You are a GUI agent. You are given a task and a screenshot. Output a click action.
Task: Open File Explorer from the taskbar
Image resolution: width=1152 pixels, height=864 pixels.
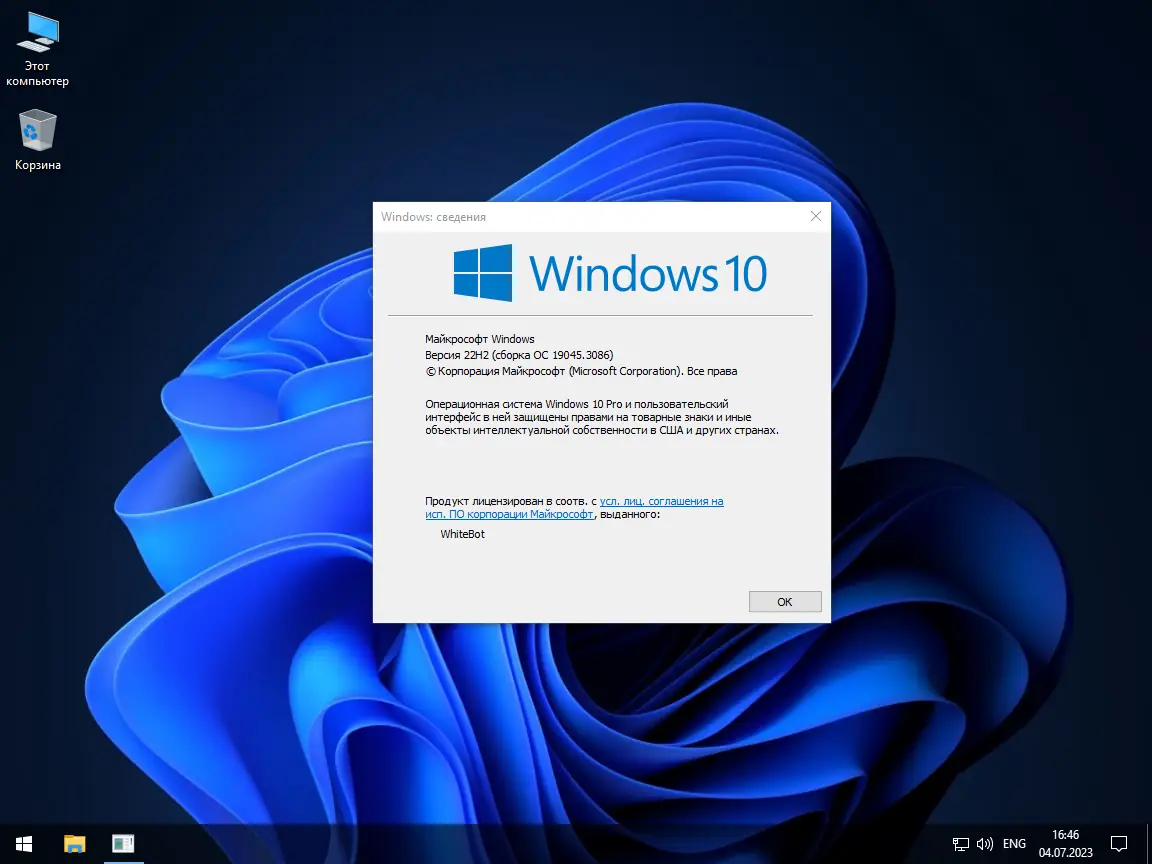pos(74,843)
